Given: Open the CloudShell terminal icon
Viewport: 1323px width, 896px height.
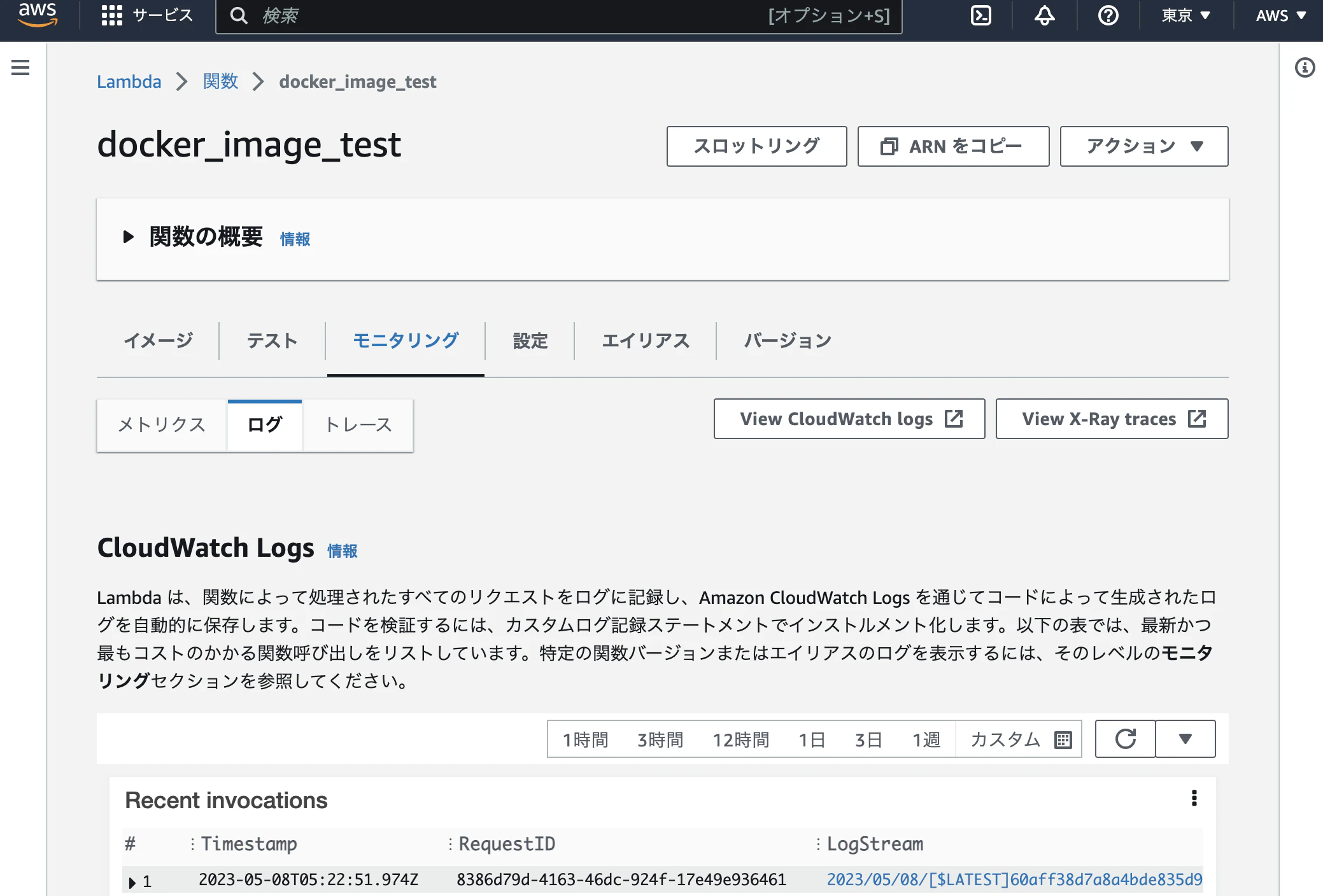Looking at the screenshot, I should (980, 15).
